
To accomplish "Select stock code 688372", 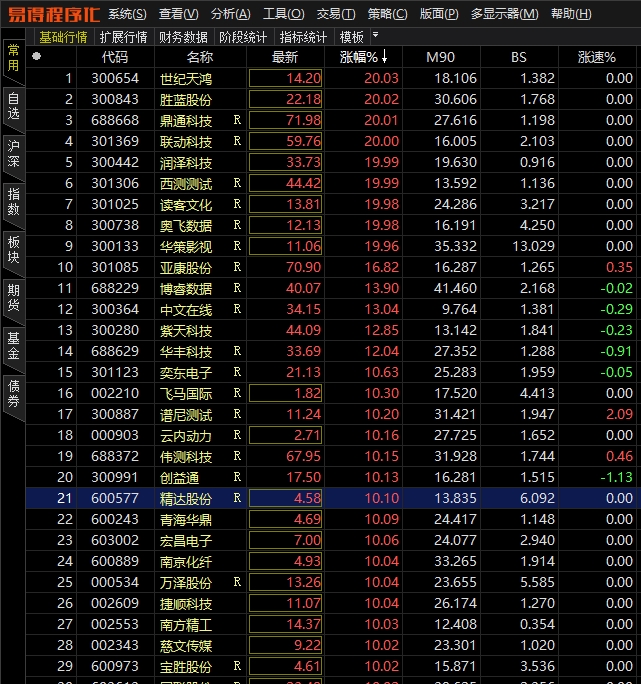I will 115,456.
